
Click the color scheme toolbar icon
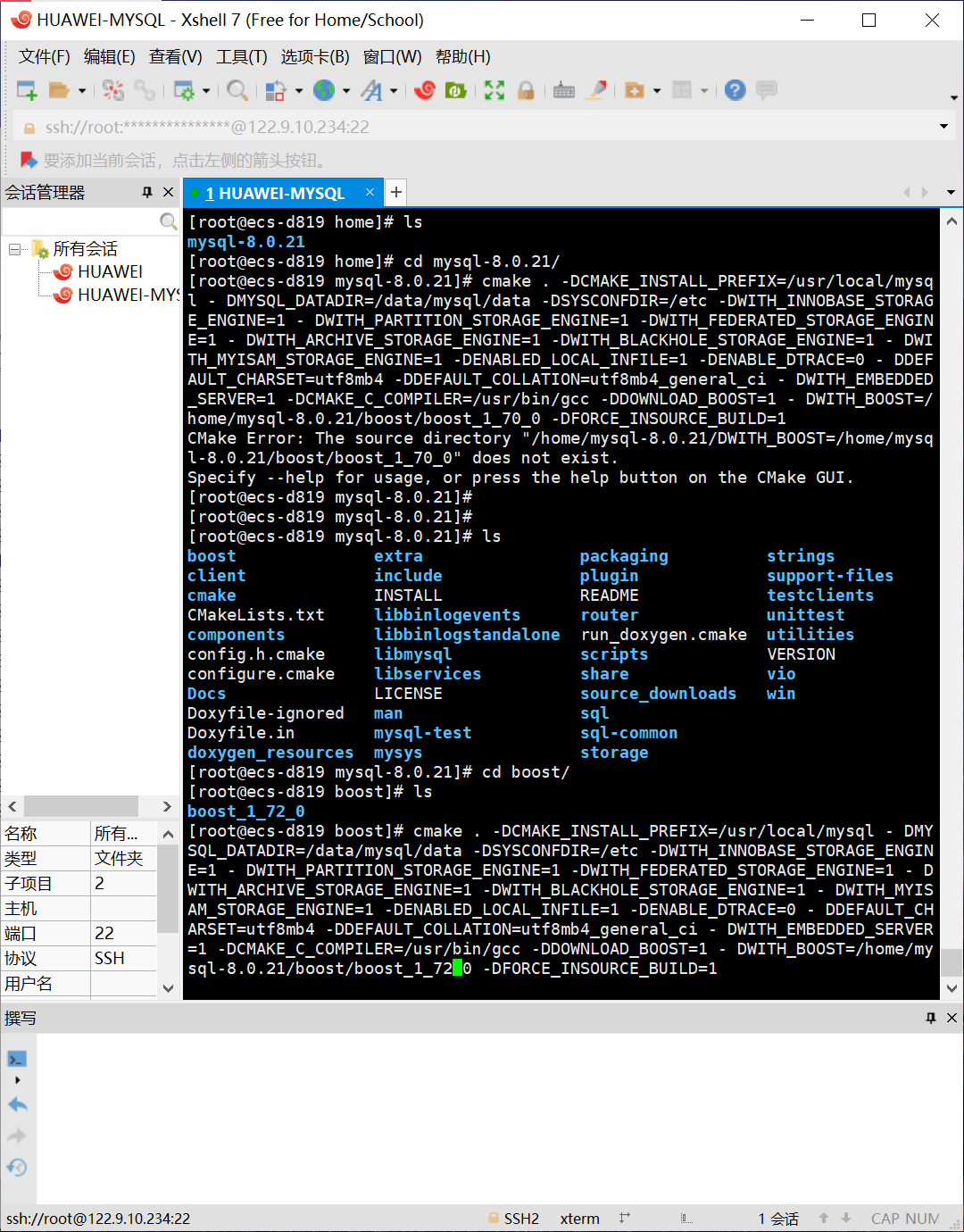276,90
